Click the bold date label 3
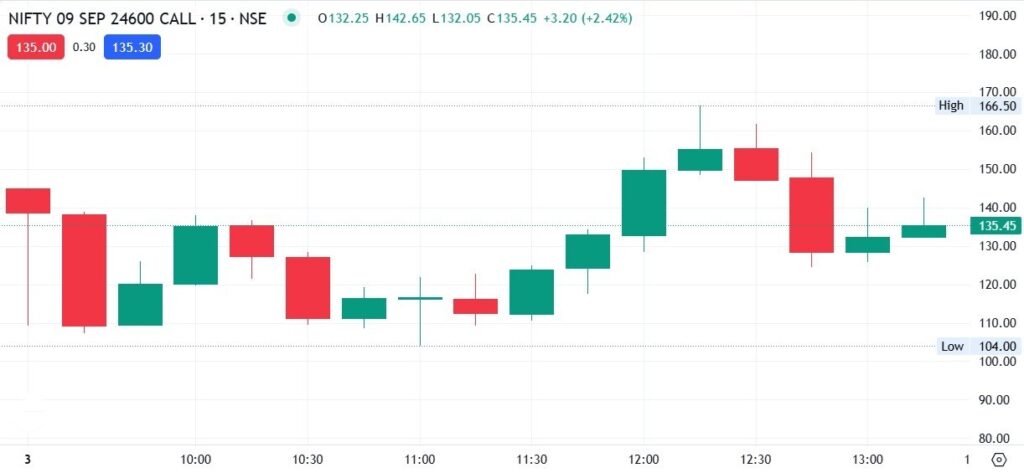The image size is (1024, 473). click(27, 459)
